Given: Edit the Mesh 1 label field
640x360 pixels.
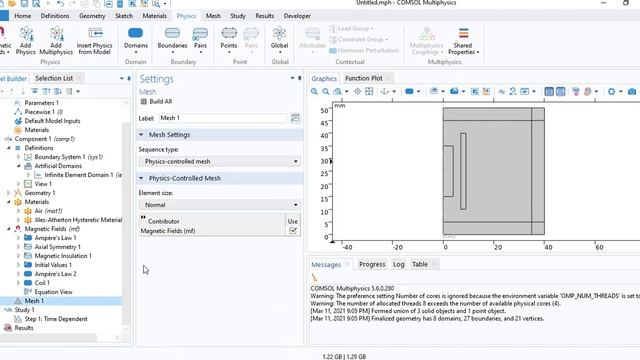Looking at the screenshot, I should 222,118.
